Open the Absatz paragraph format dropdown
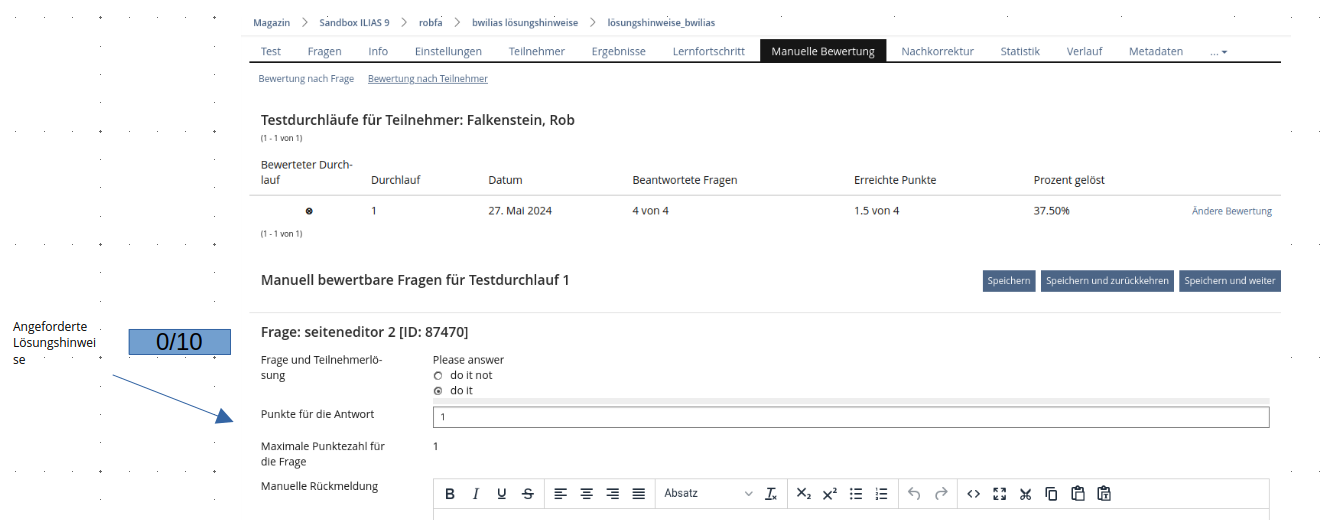Viewport: 1335px width, 520px height. (x=707, y=494)
